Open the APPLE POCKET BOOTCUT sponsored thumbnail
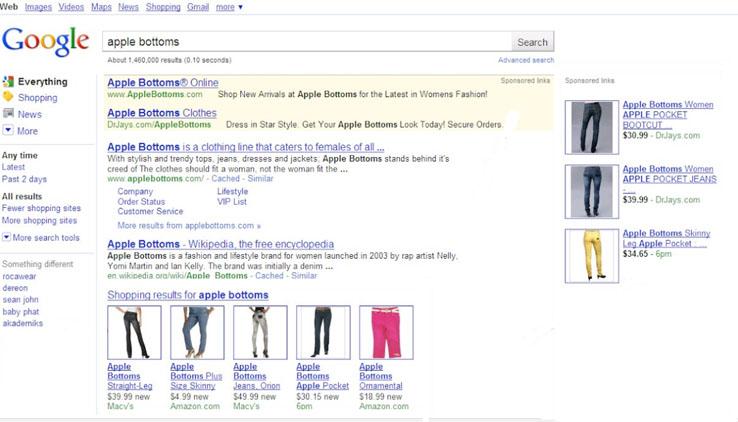738x422 pixels. click(x=589, y=127)
